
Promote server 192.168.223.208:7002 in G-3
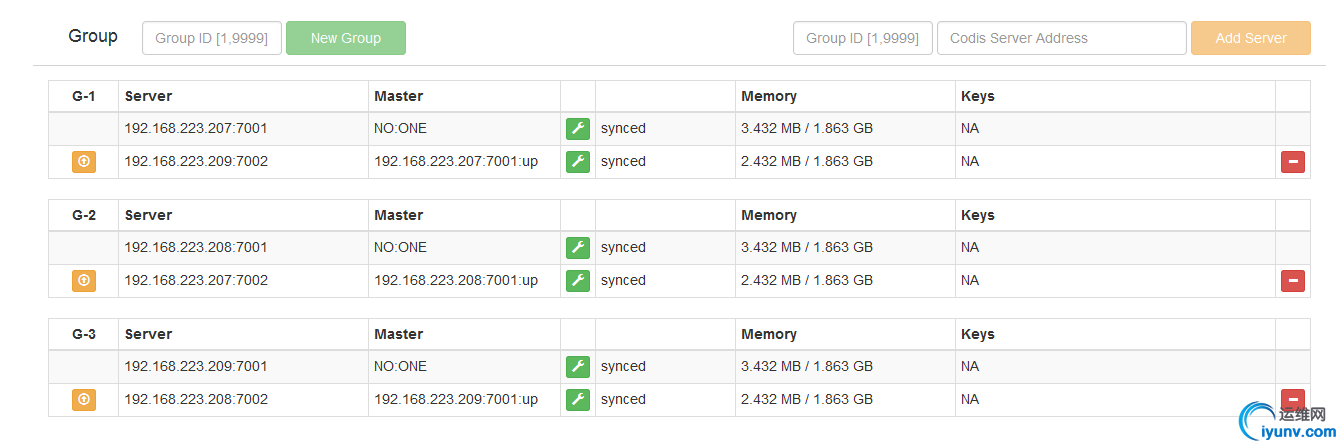(84, 399)
